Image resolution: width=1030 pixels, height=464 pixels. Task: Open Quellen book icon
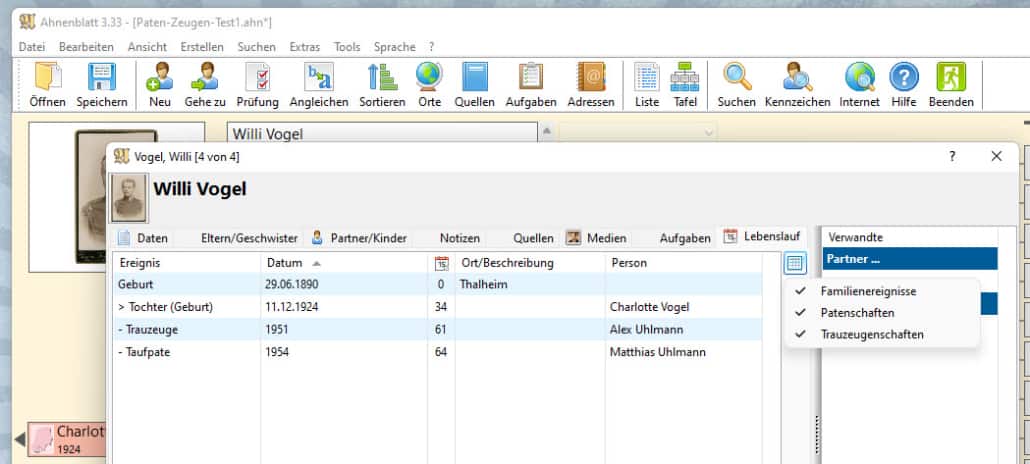click(x=474, y=77)
